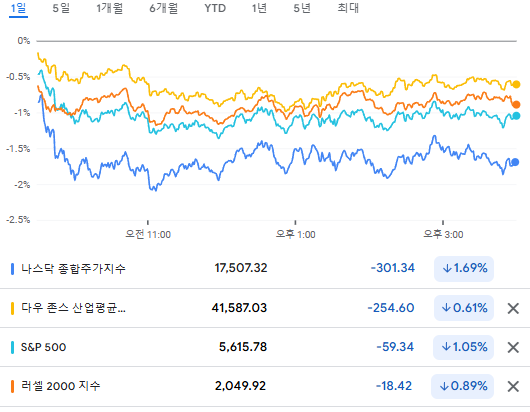Click the 오전 11:00 axis label
Image resolution: width=530 pixels, height=412 pixels.
148,234
